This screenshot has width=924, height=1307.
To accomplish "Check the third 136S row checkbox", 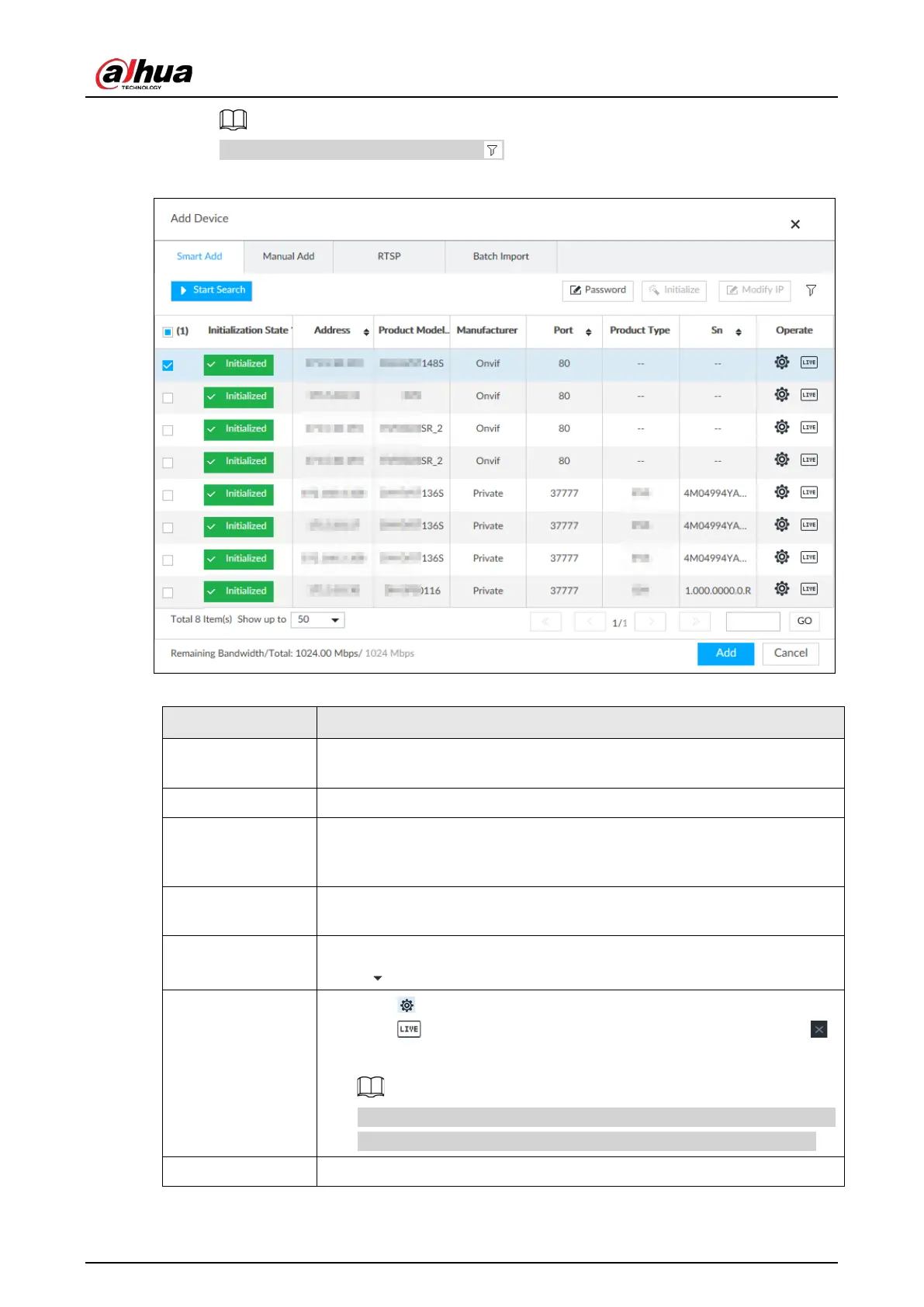I will (168, 560).
